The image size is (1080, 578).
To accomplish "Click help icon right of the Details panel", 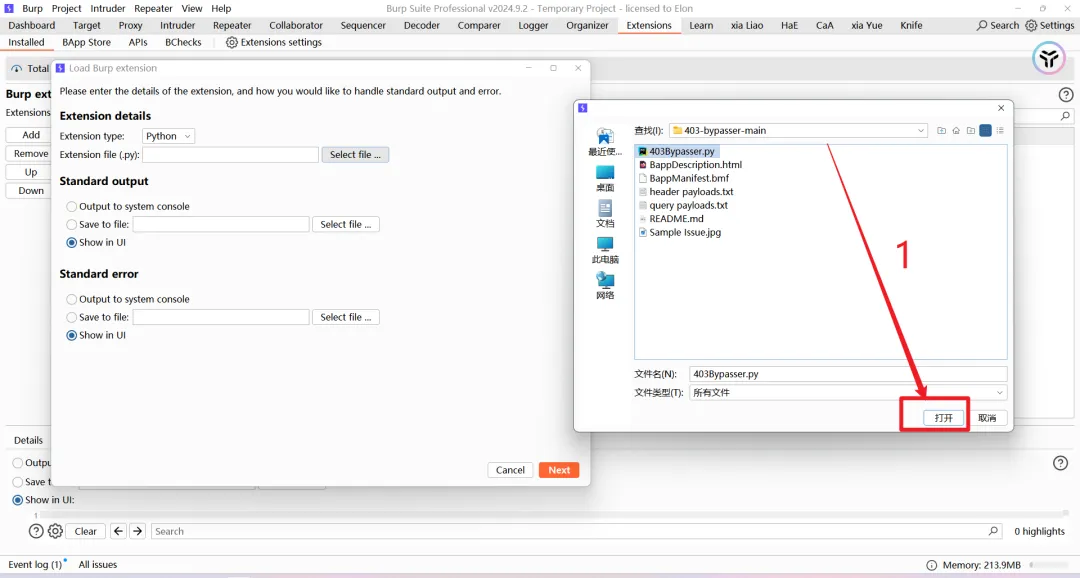I will pos(1061,463).
